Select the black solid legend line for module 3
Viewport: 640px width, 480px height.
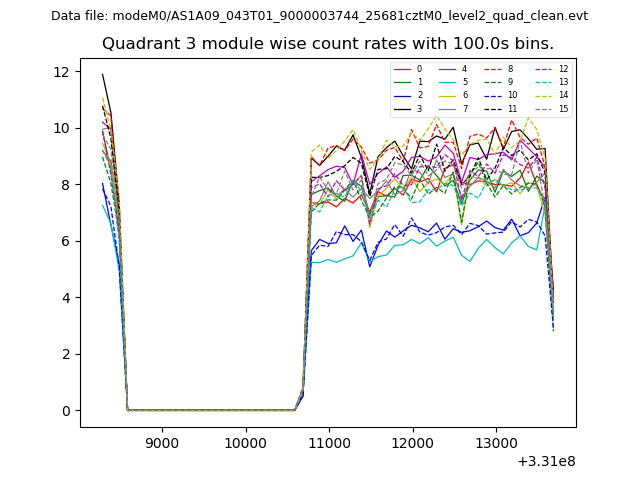coord(402,108)
